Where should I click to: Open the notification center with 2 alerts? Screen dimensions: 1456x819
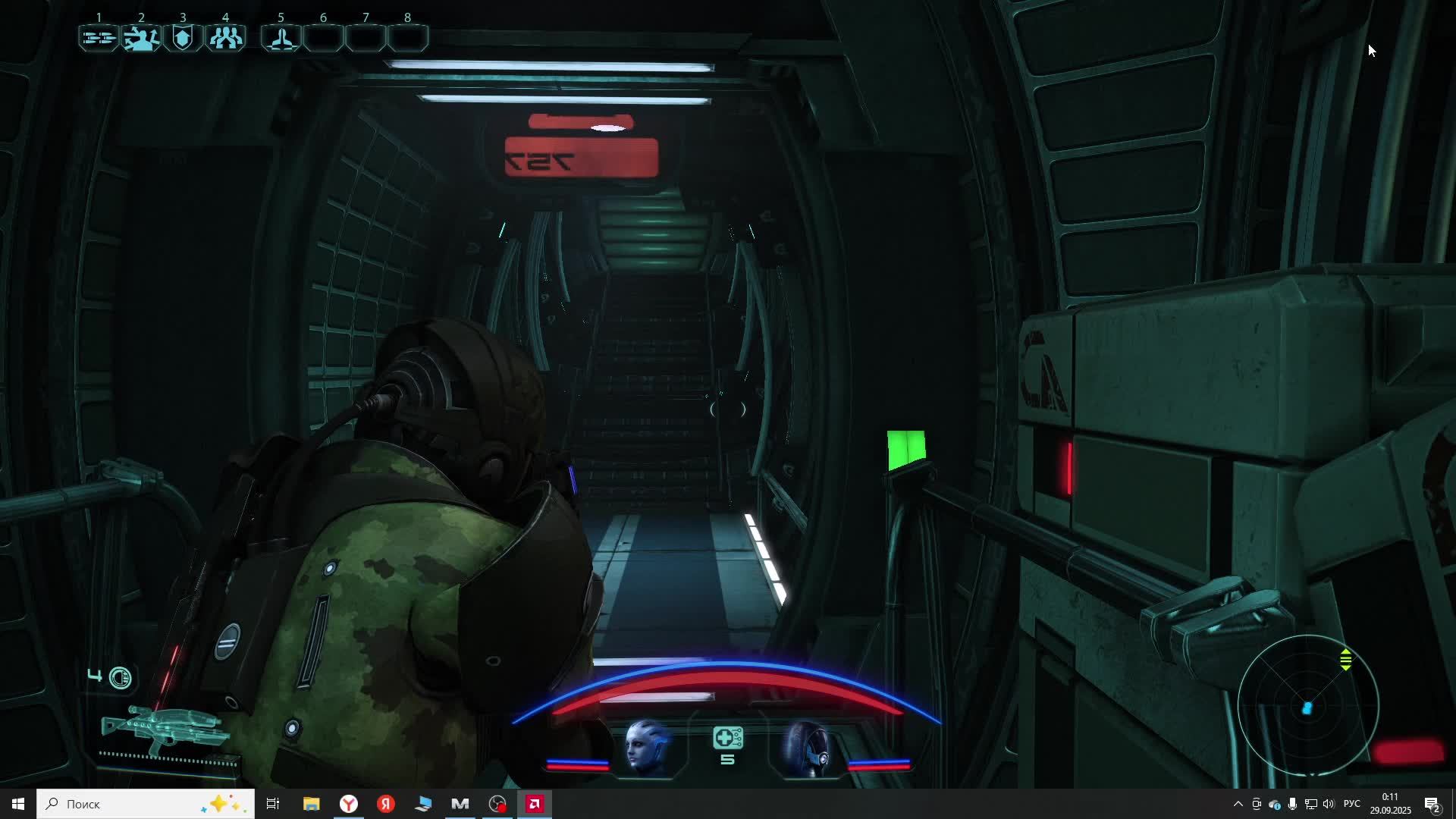click(x=1432, y=804)
